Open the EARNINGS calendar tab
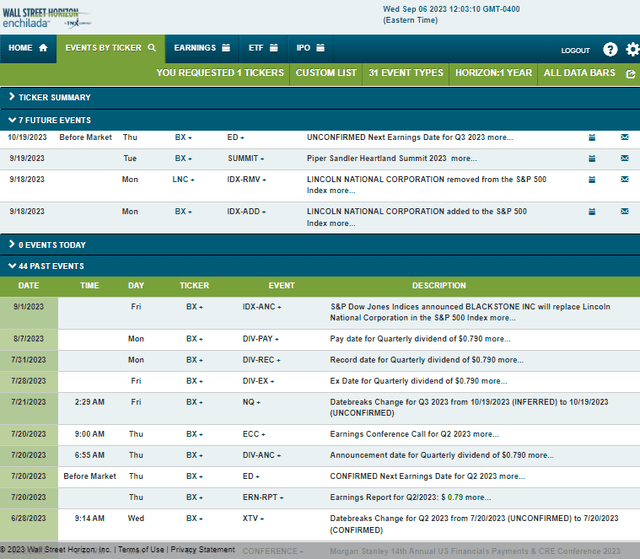 [x=202, y=48]
